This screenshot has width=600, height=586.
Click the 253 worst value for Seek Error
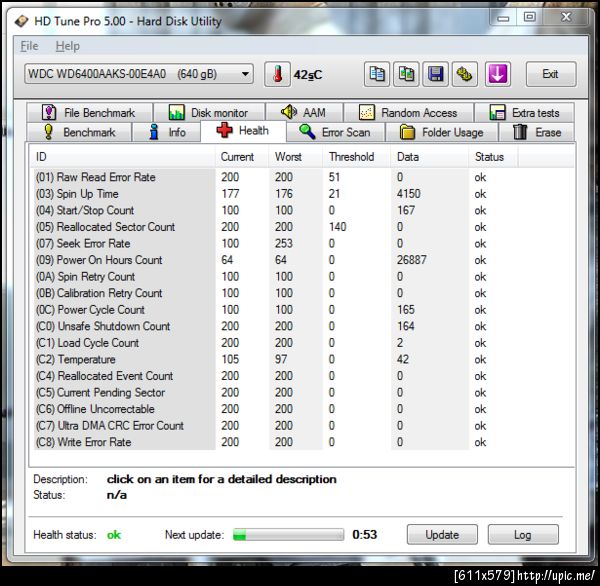(284, 243)
